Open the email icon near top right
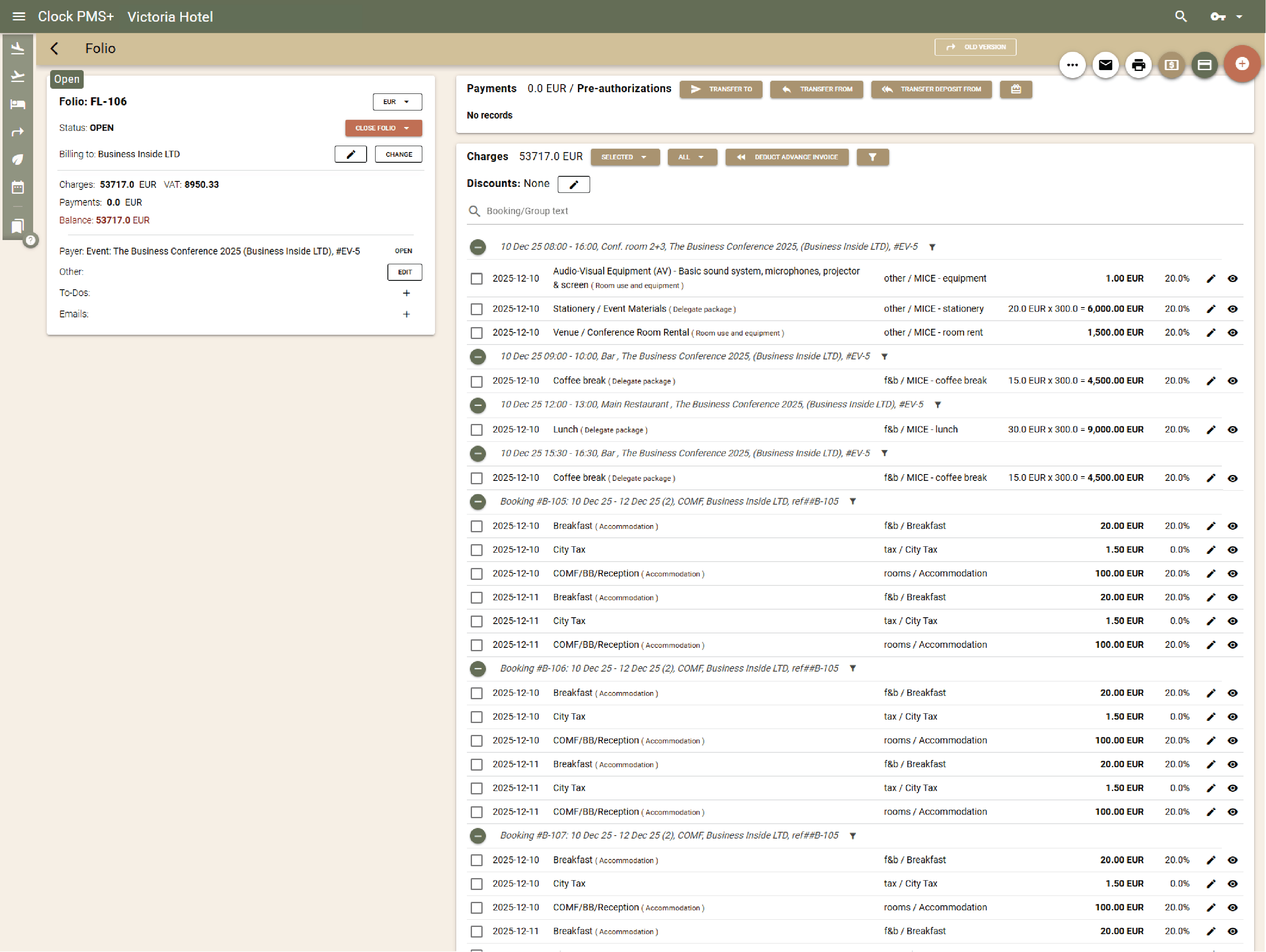This screenshot has width=1266, height=952. point(1105,65)
